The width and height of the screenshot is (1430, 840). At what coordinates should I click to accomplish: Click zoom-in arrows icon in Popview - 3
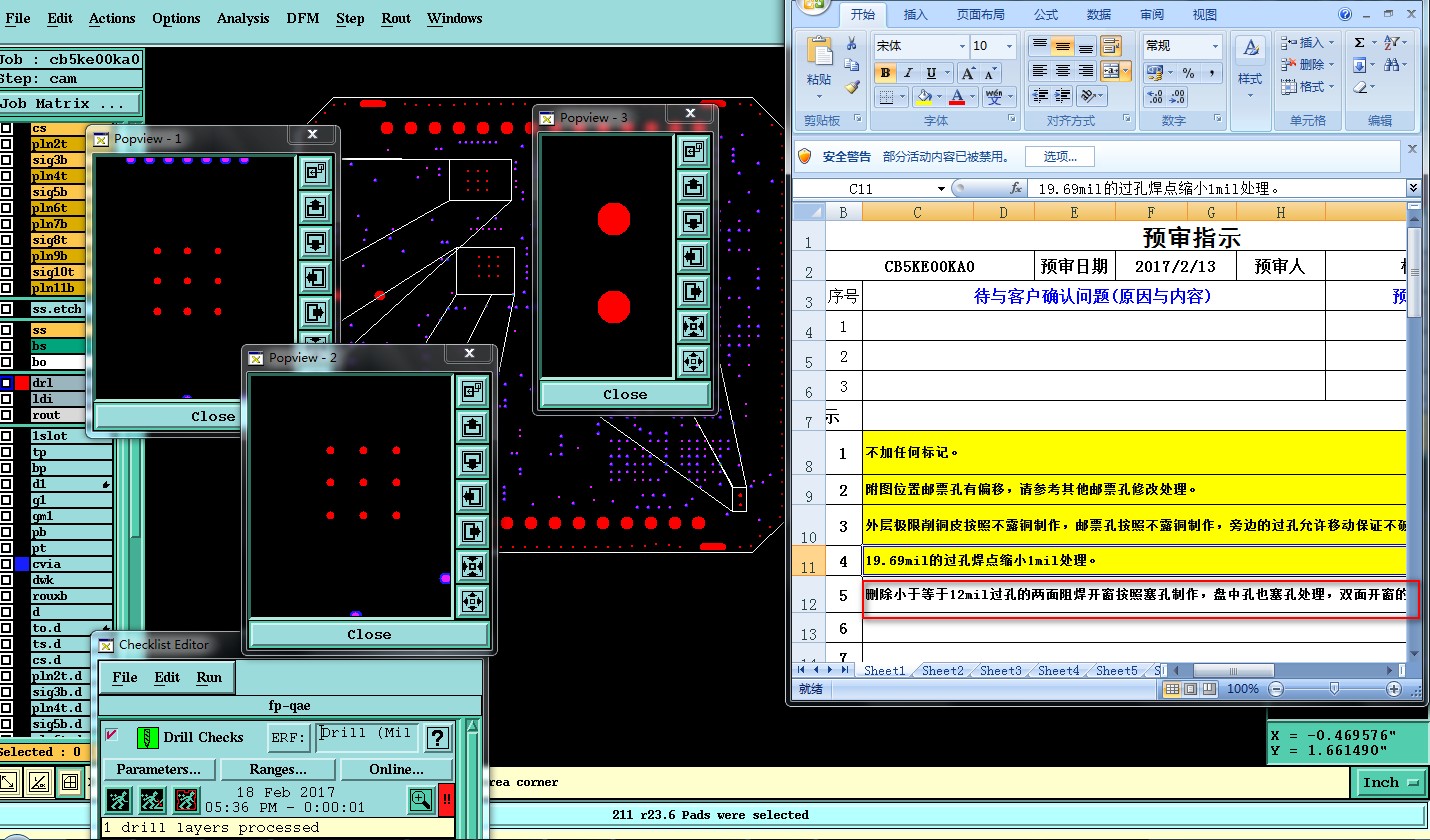[x=693, y=326]
